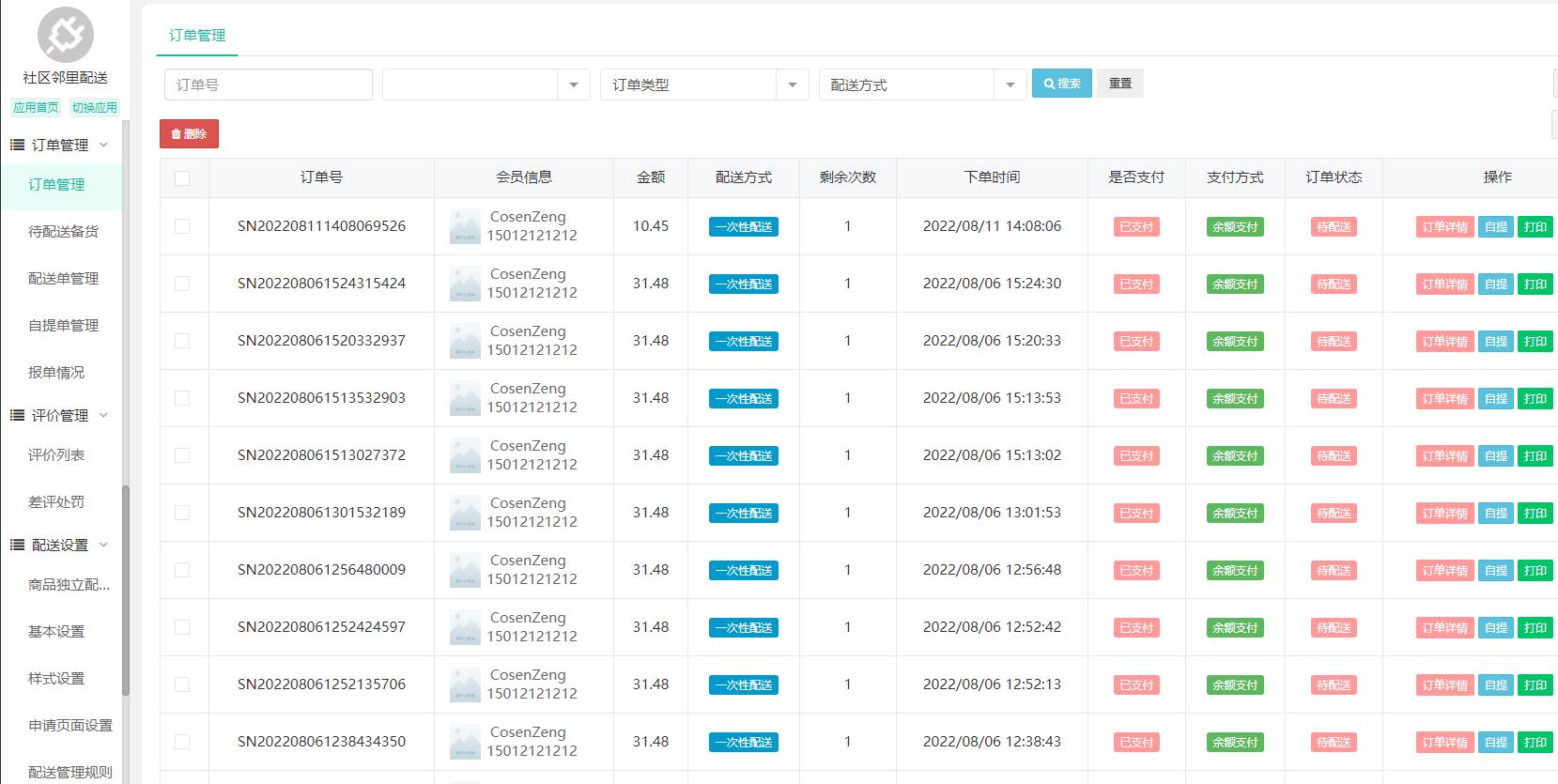Check the box for order SN202208111408069526
Screen dimensions: 1558x784
(182, 226)
